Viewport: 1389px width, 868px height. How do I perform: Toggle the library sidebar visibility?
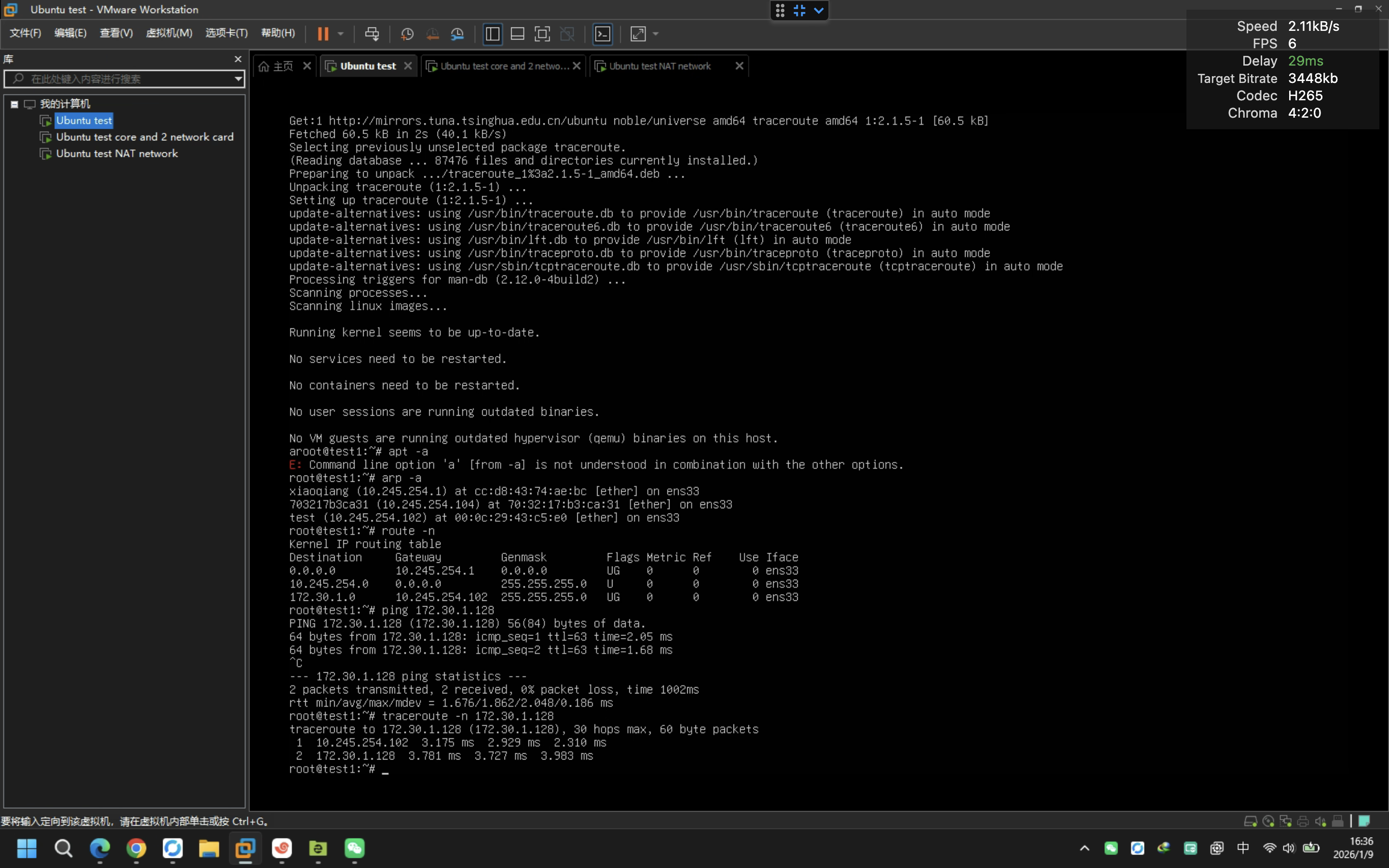tap(492, 34)
